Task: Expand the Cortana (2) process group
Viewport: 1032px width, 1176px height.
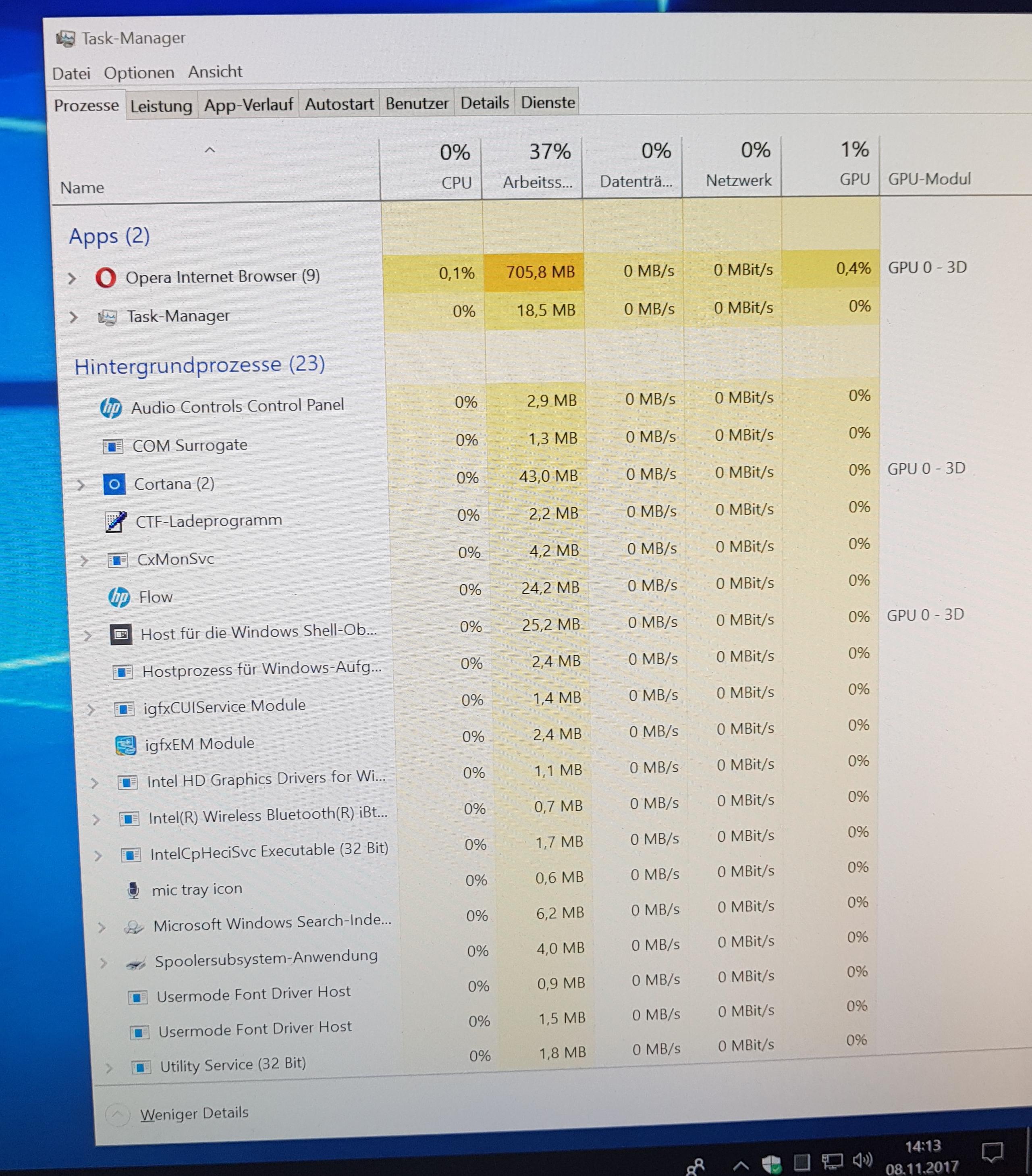Action: (x=81, y=486)
